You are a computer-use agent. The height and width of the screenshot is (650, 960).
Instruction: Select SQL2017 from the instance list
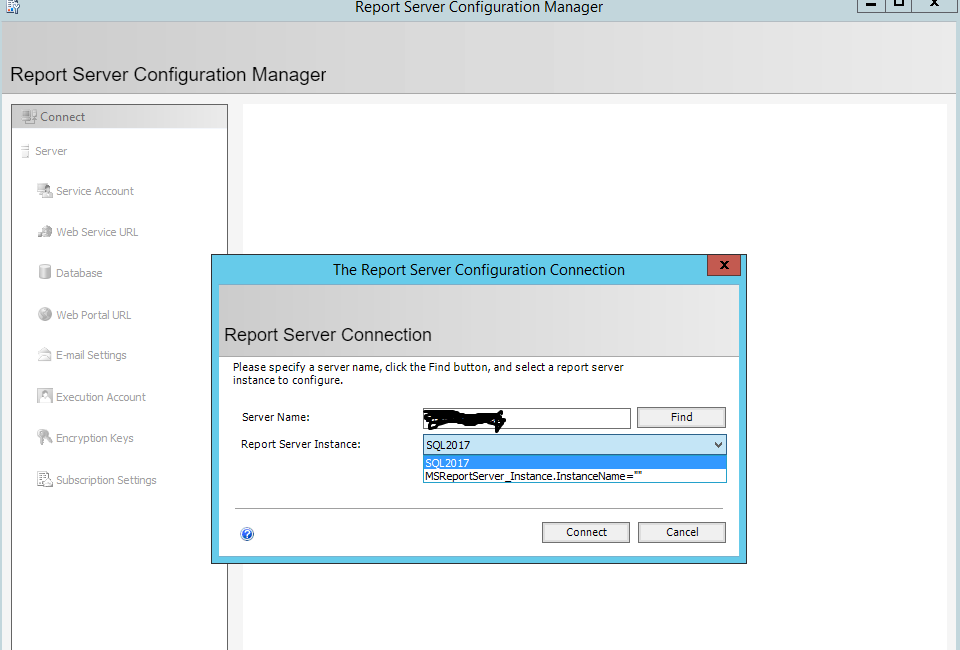click(x=574, y=463)
